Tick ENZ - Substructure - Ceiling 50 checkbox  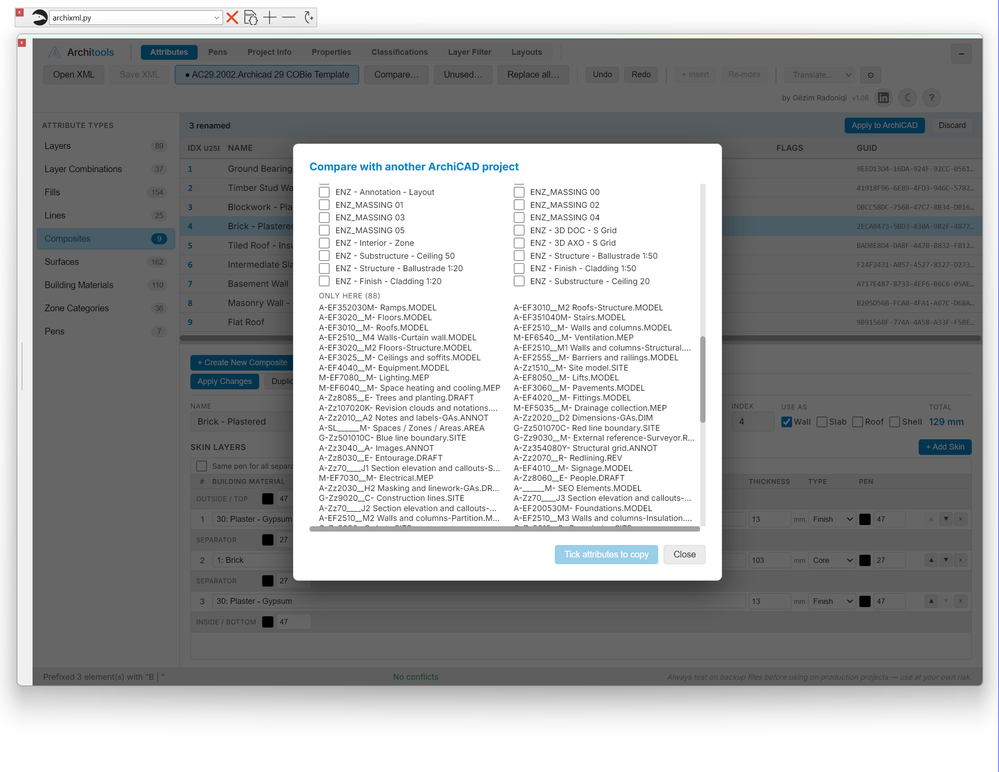[x=324, y=255]
